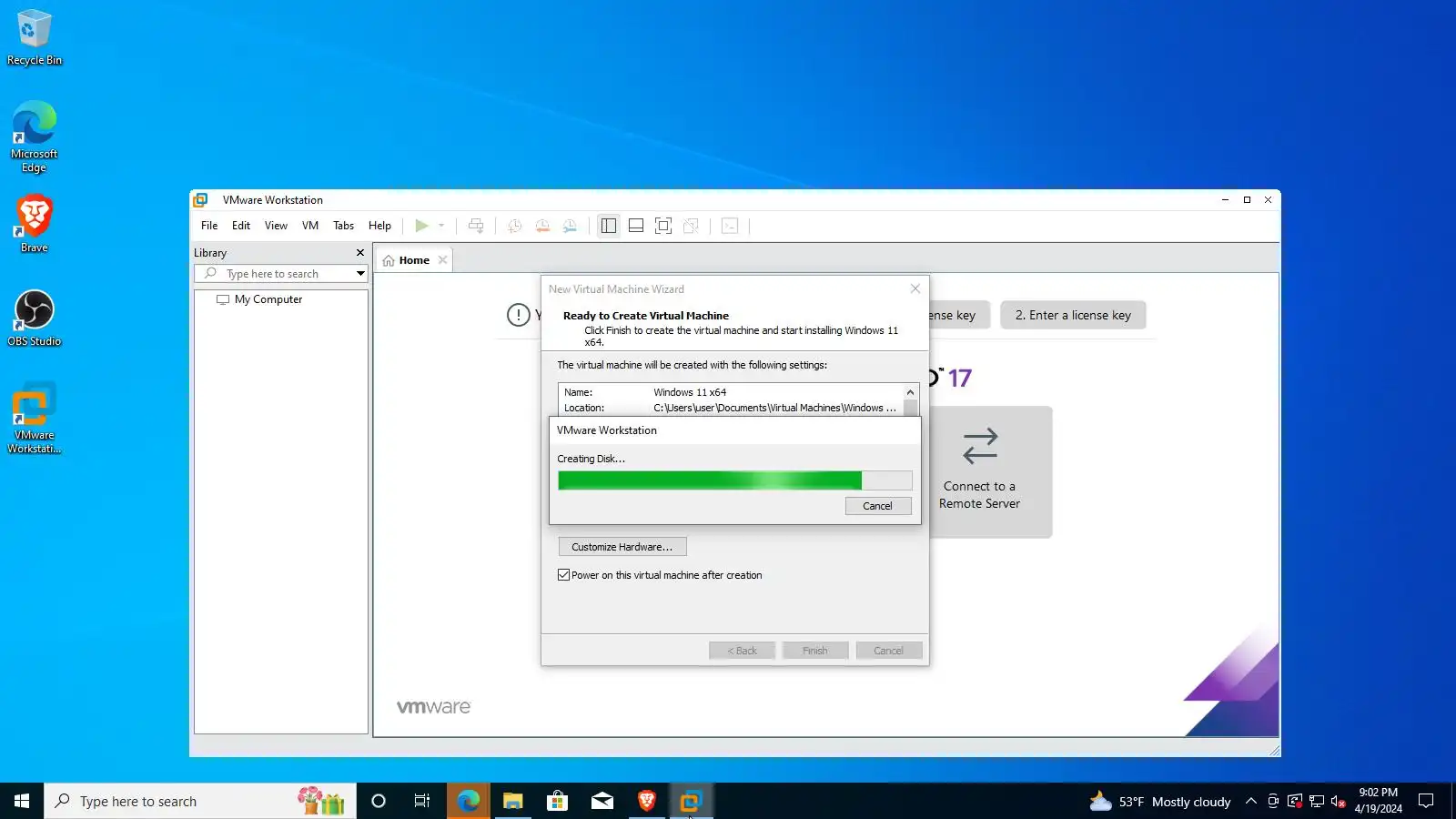Click the green Power On play button
The height and width of the screenshot is (819, 1456).
tap(421, 226)
